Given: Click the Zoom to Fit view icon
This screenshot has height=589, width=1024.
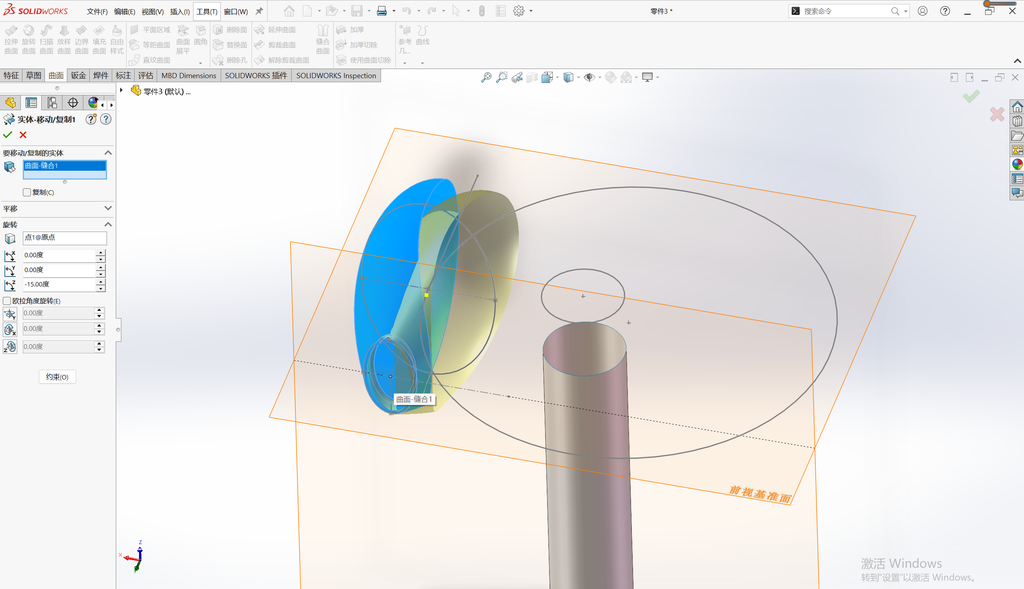Looking at the screenshot, I should (x=486, y=77).
